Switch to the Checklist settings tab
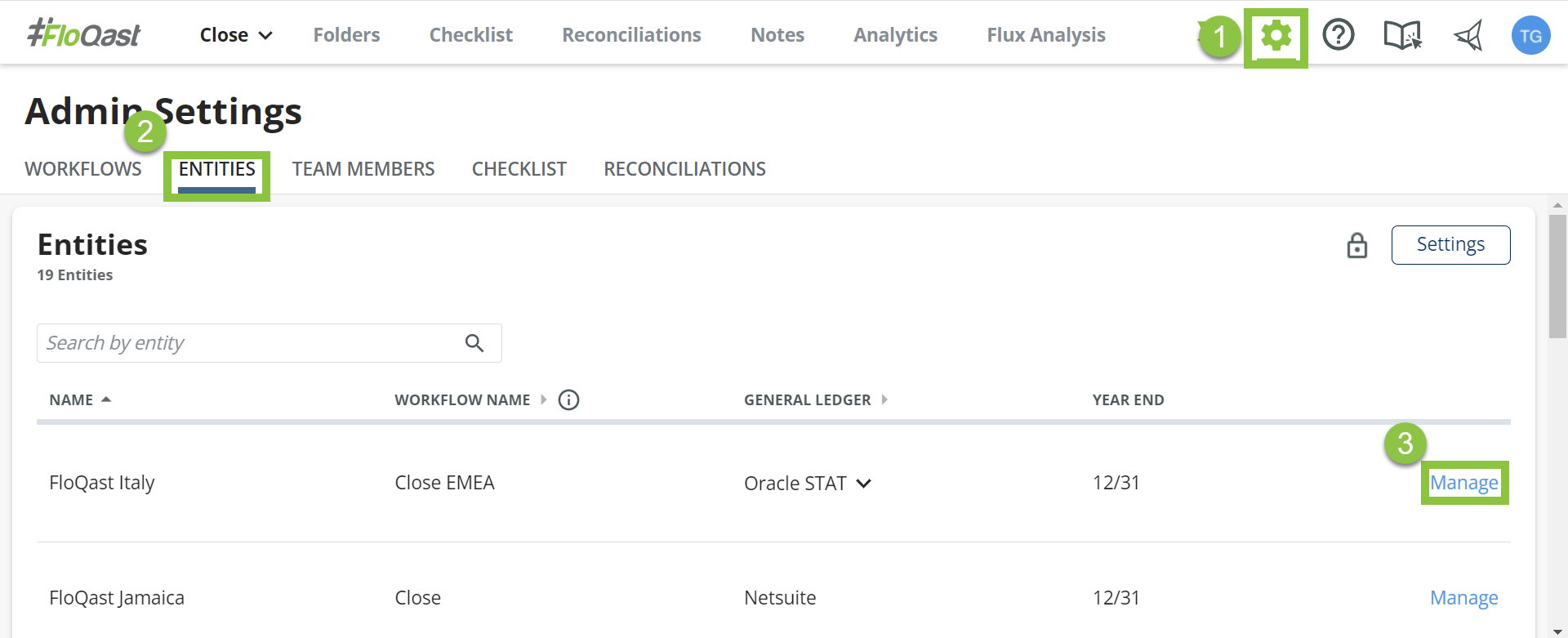 pos(519,169)
